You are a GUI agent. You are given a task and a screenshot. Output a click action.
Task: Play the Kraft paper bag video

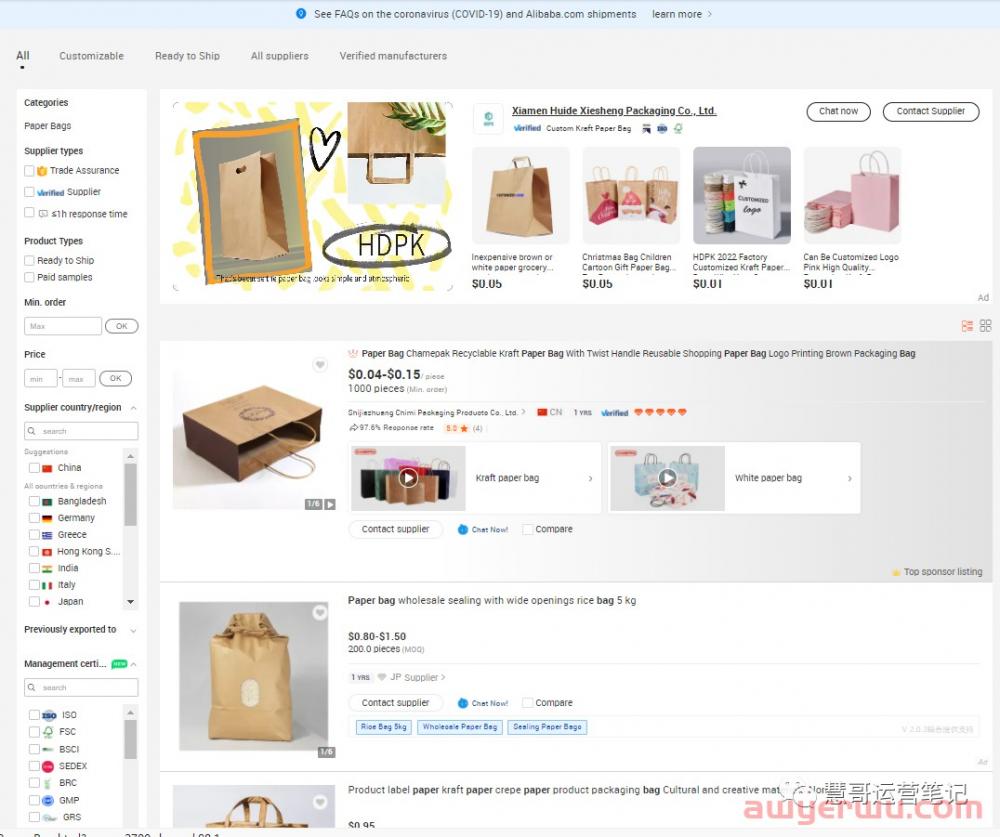point(408,477)
